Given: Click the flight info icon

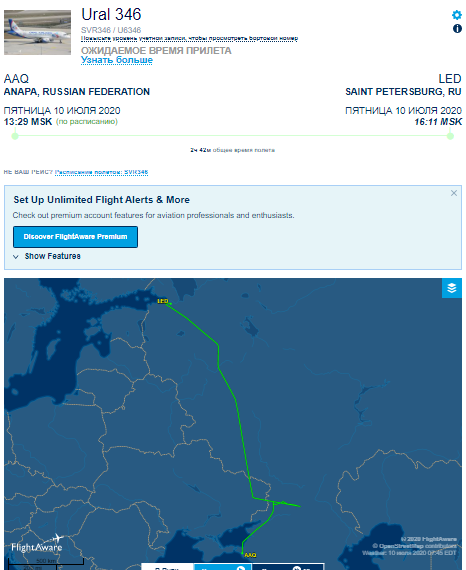Looking at the screenshot, I should click(457, 29).
